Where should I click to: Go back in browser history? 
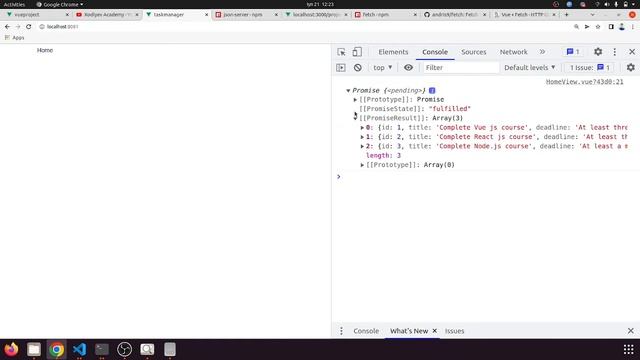point(7,27)
